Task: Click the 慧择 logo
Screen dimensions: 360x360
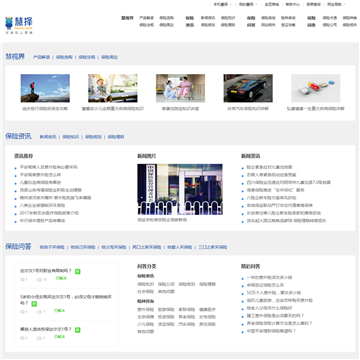Action: click(19, 25)
